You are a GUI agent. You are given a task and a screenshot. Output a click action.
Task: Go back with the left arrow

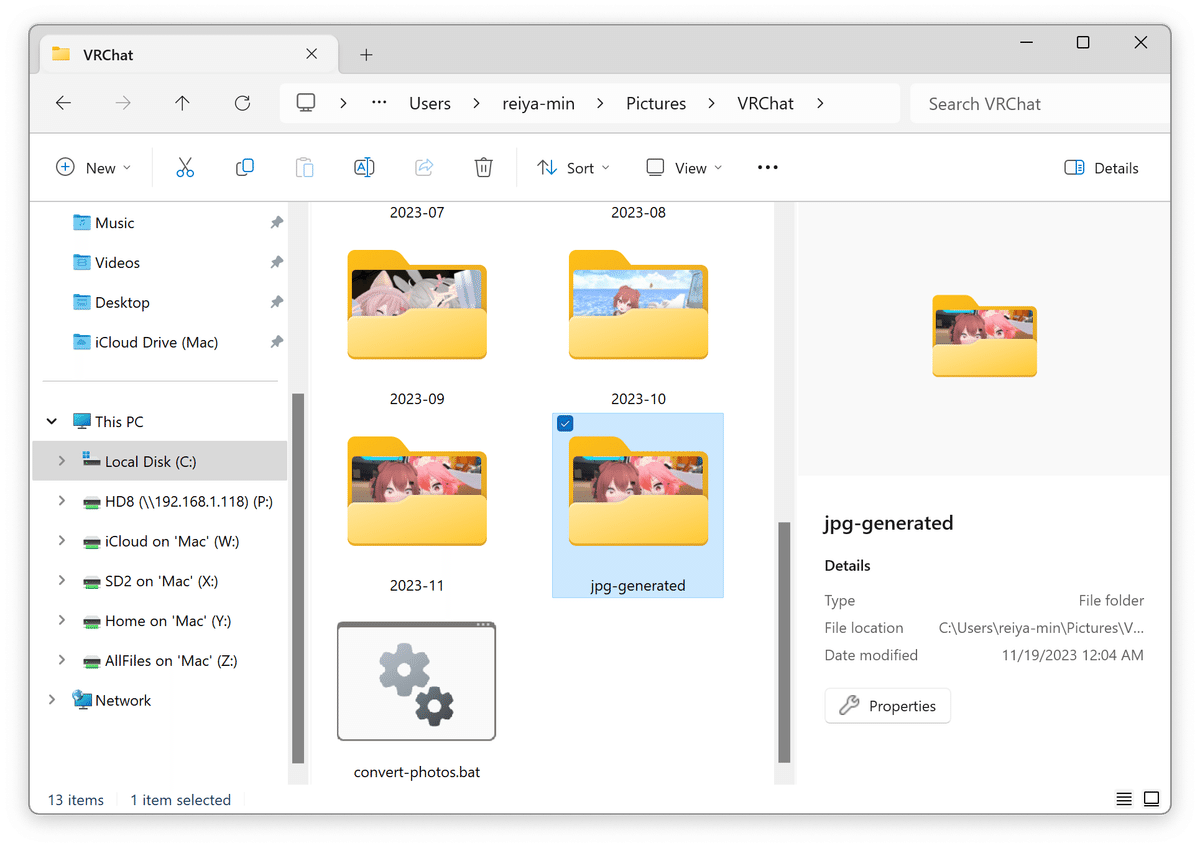click(x=63, y=103)
